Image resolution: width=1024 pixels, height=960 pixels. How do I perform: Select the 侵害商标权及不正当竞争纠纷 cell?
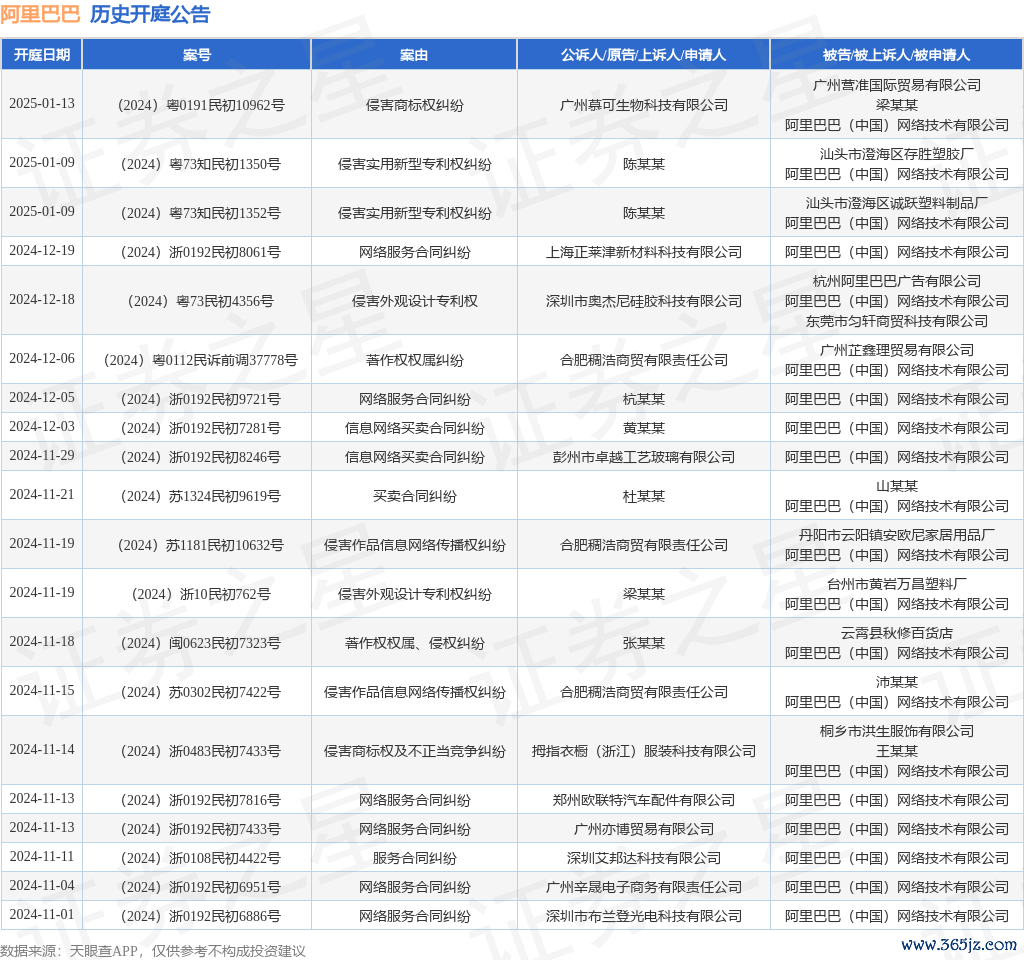pyautogui.click(x=414, y=751)
